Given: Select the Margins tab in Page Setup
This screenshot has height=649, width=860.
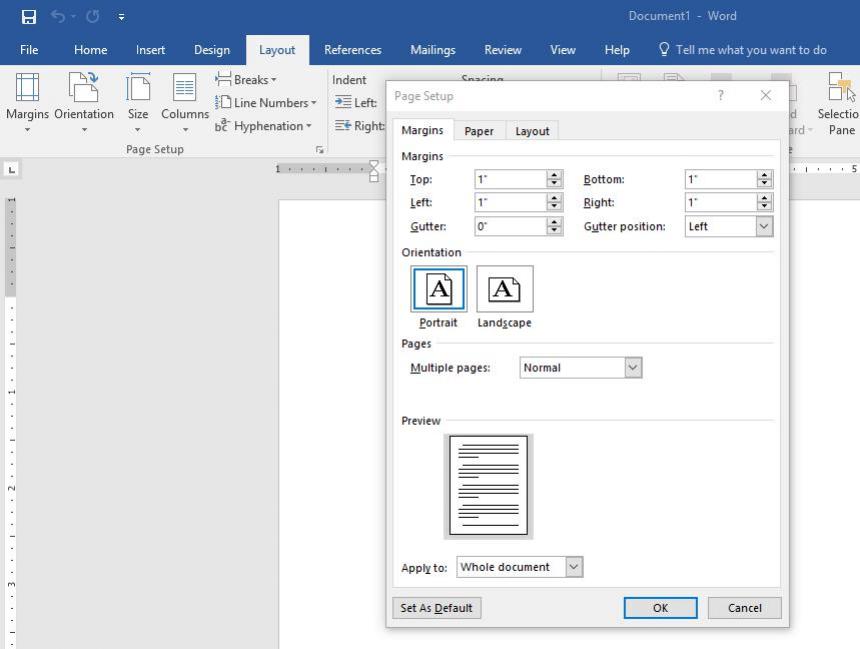Looking at the screenshot, I should click(422, 131).
